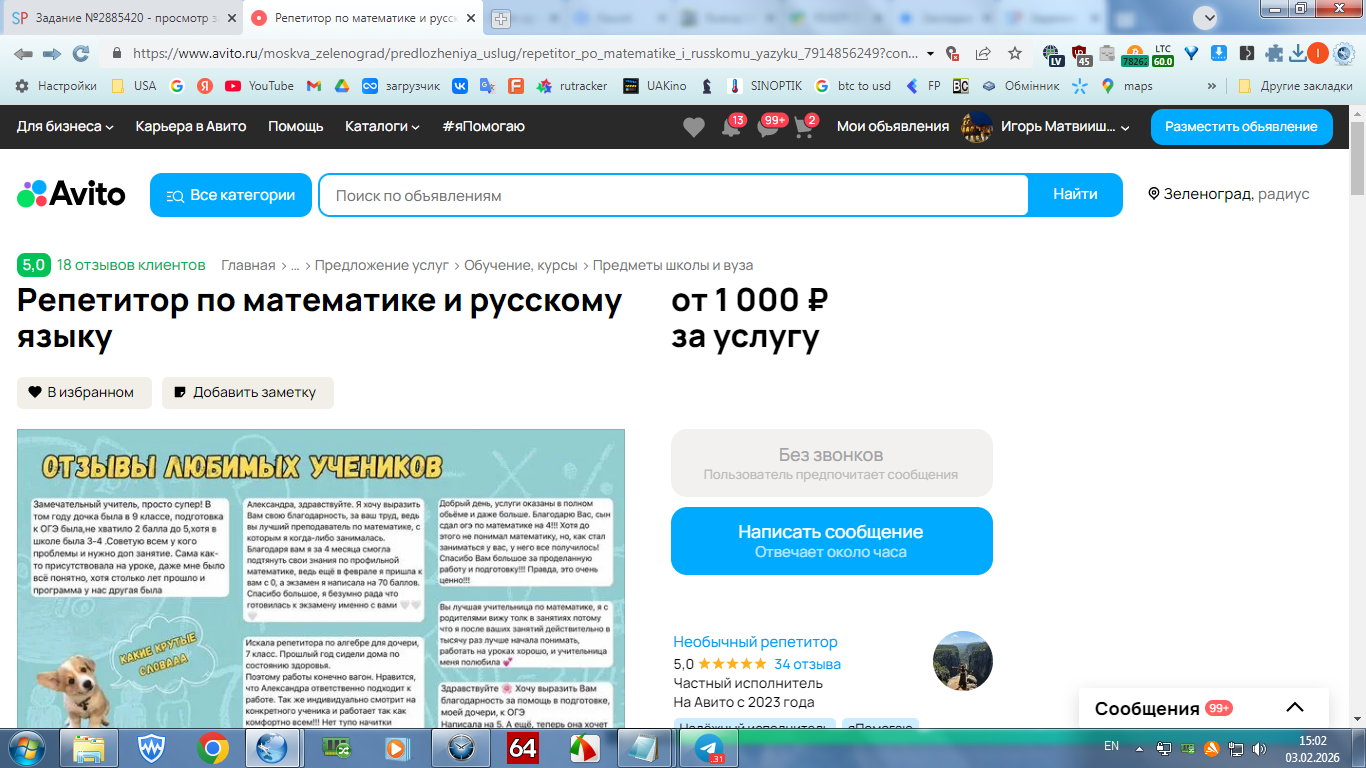
Task: Click page vertical scrollbar thumb
Action: pyautogui.click(x=1357, y=159)
